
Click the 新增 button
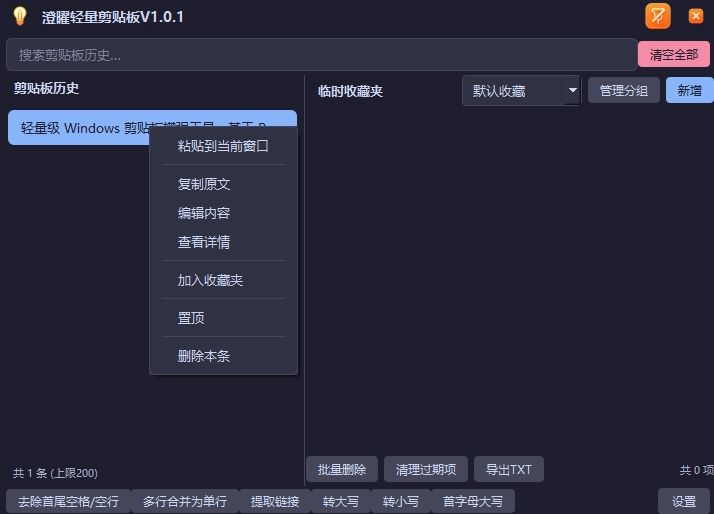click(689, 90)
